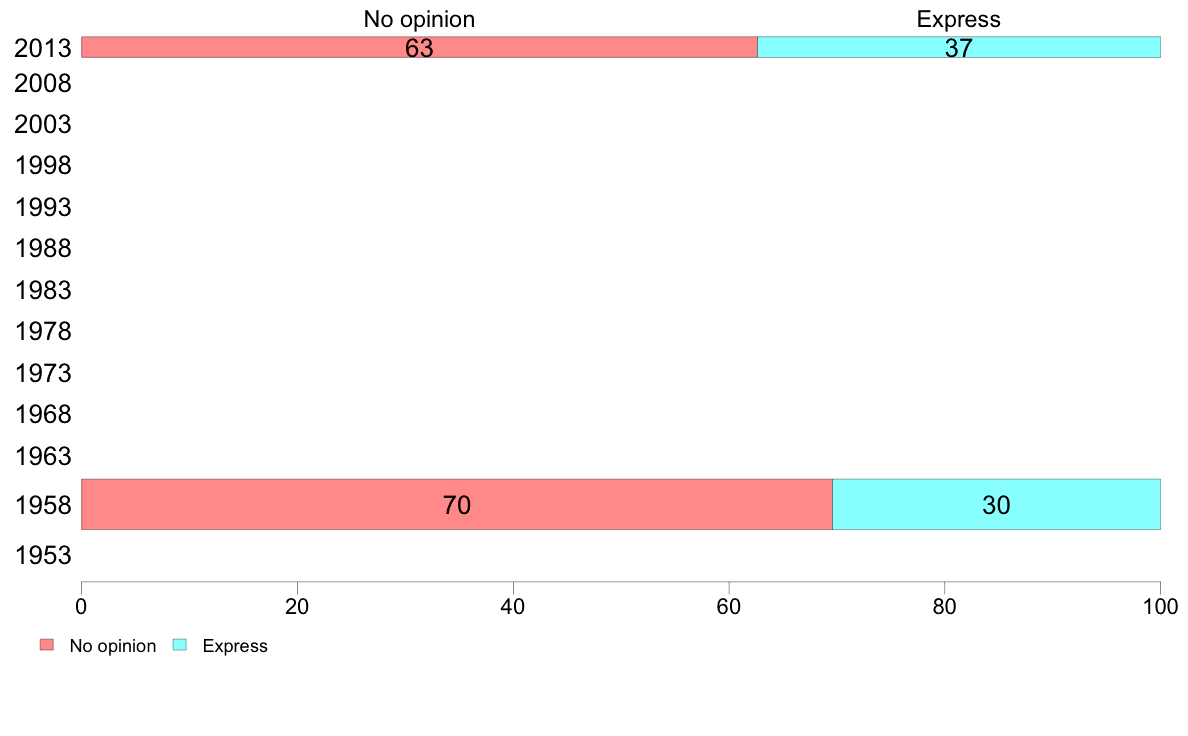
Task: Click the cyan Express legend swatch
Action: (x=180, y=645)
